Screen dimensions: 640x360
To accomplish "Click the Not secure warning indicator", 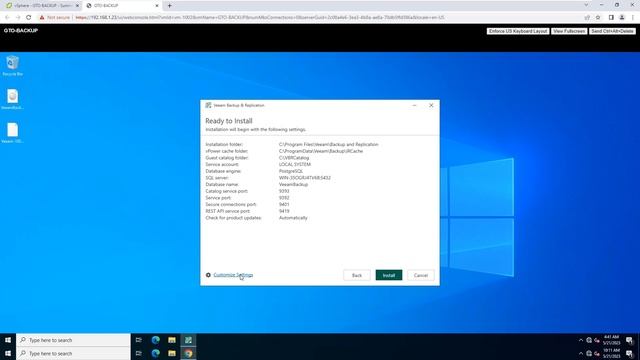I will (x=55, y=18).
